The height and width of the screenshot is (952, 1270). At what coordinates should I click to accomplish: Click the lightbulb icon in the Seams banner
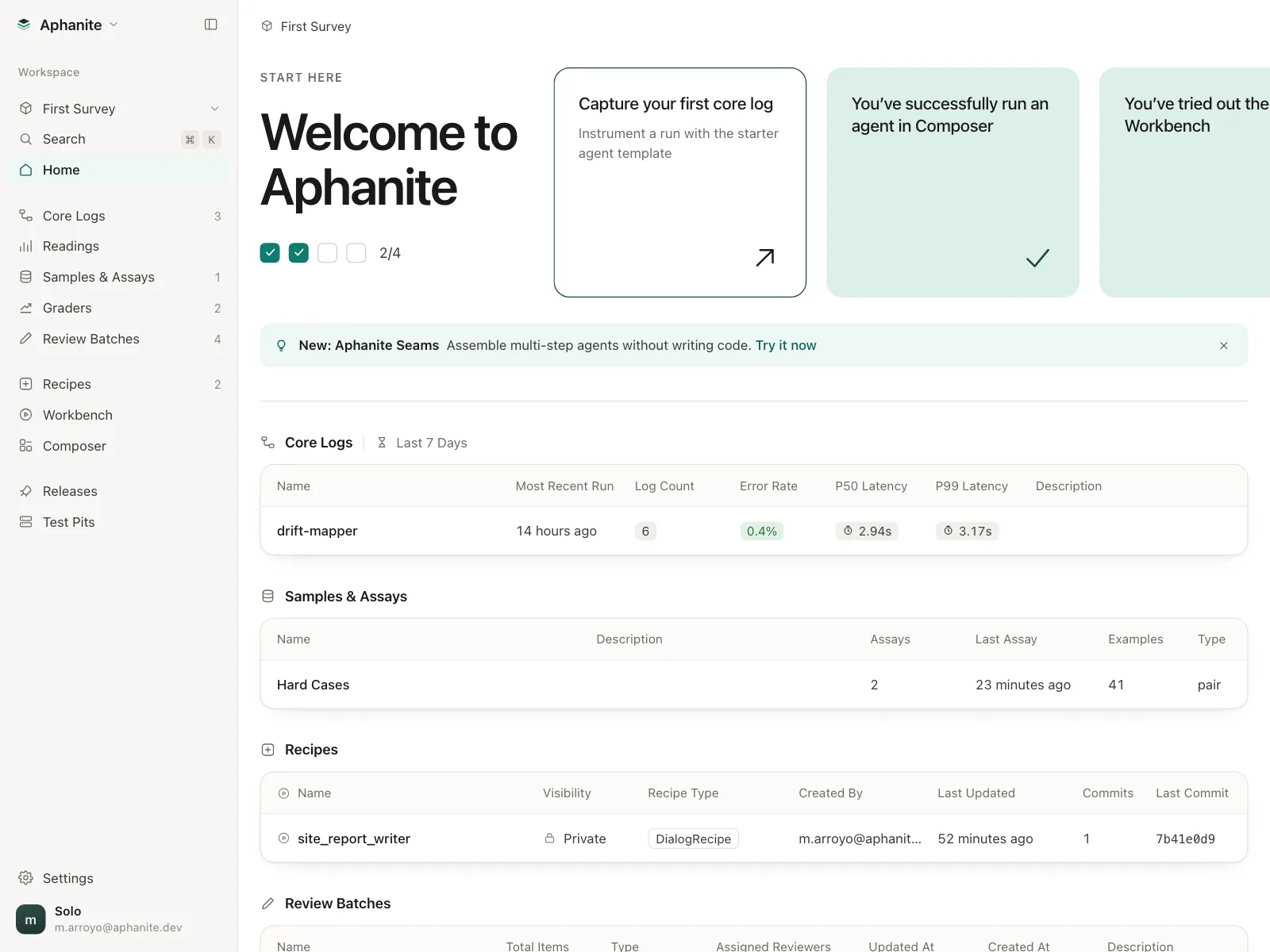pyautogui.click(x=281, y=346)
